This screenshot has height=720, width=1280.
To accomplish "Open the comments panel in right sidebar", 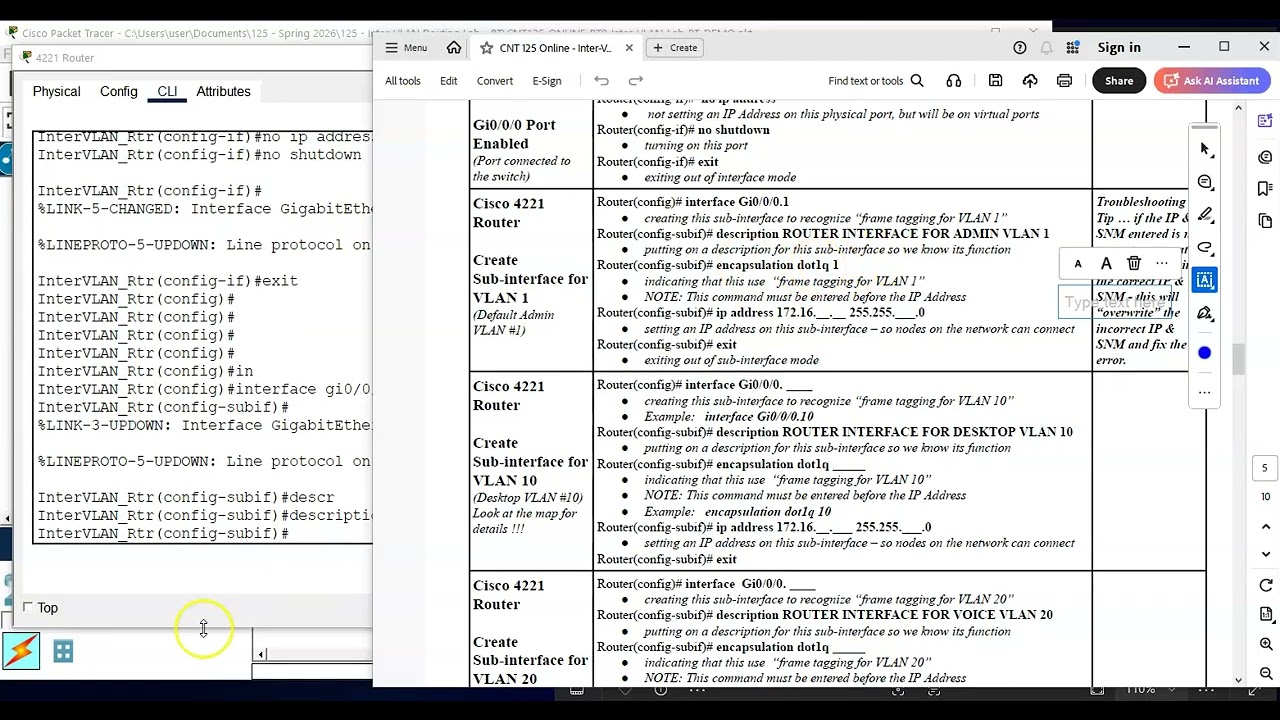I will point(1265,157).
